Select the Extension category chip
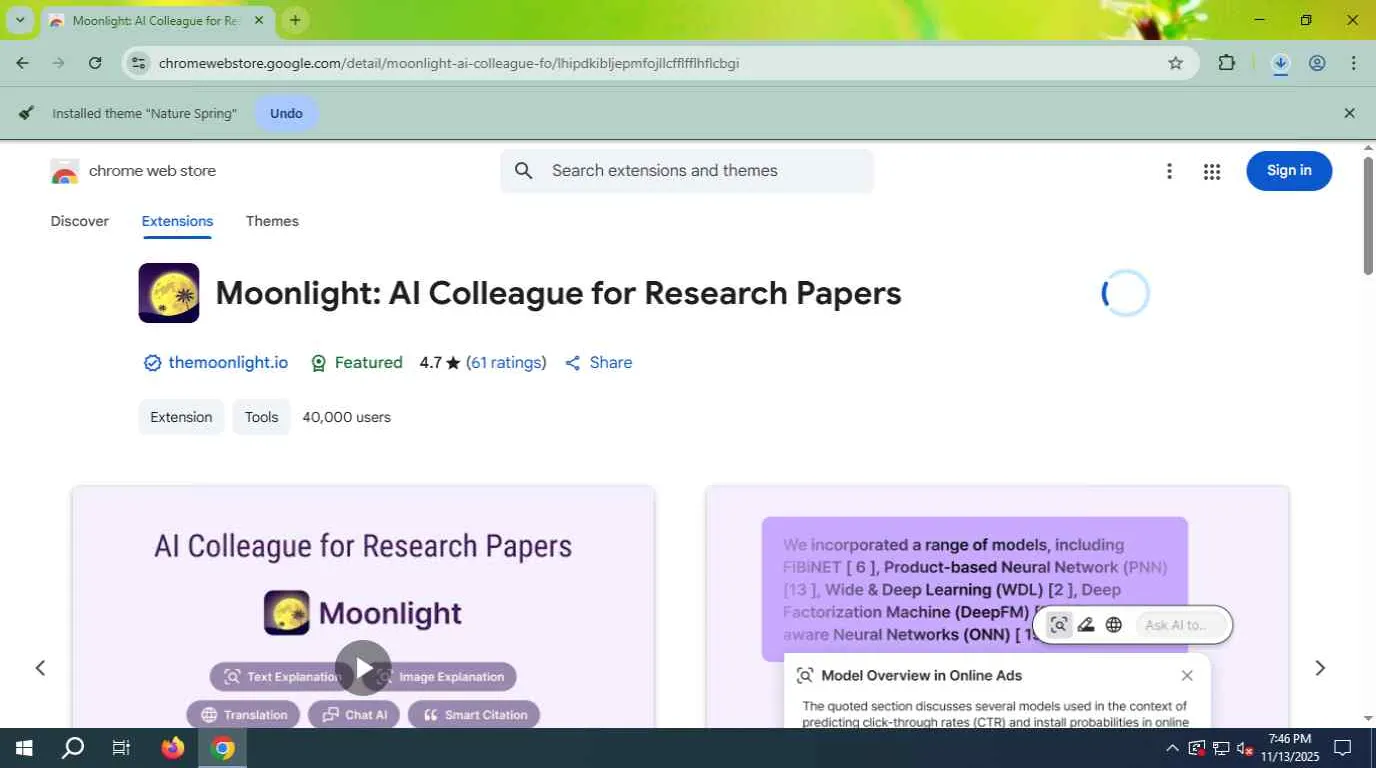 (x=181, y=417)
